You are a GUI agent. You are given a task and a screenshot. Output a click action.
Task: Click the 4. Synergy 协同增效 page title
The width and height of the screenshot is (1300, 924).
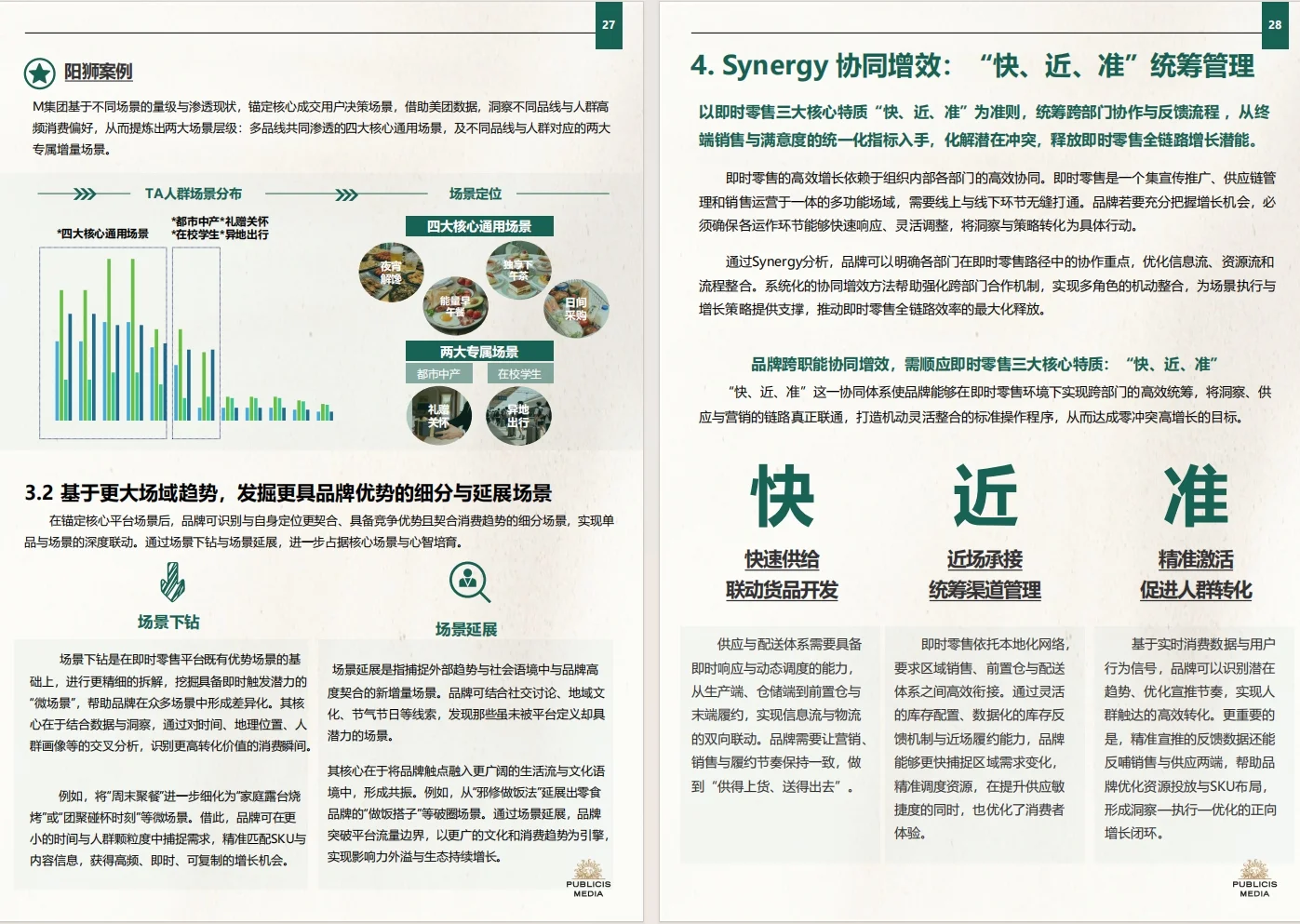coord(972,65)
